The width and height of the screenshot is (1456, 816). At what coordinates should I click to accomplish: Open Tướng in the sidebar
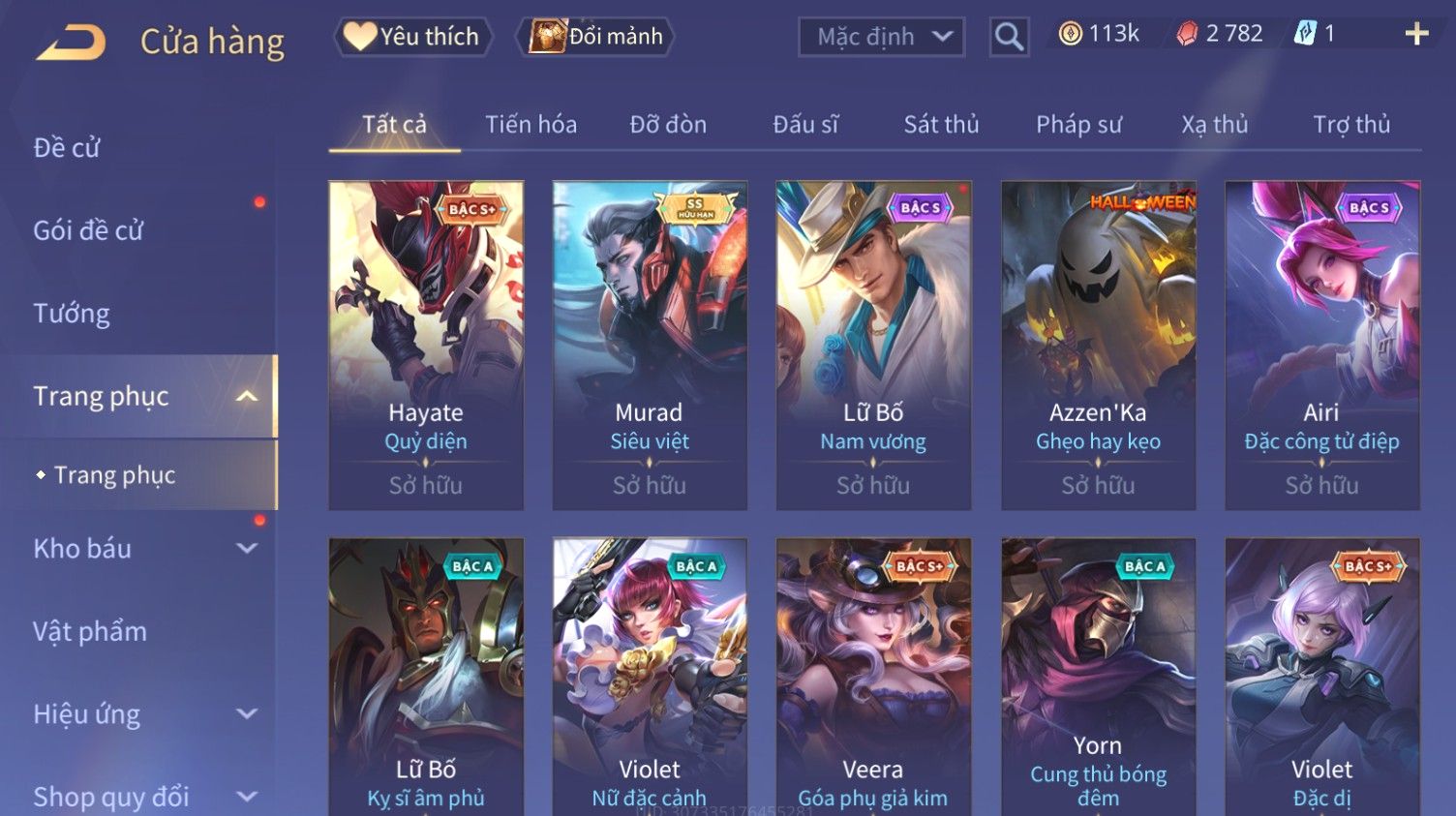coord(71,314)
